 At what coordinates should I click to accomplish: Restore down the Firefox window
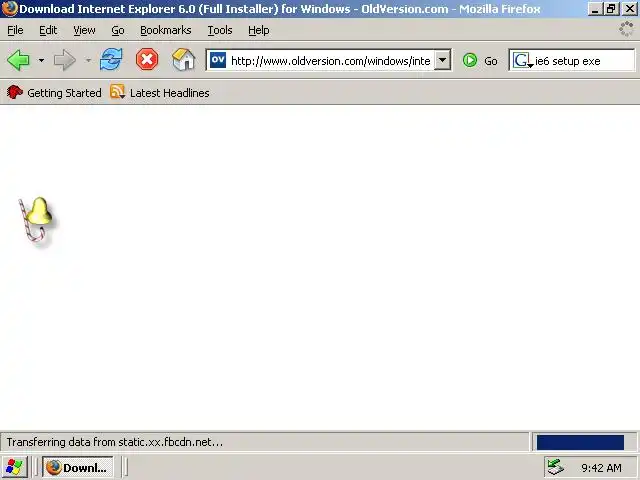pyautogui.click(x=611, y=9)
